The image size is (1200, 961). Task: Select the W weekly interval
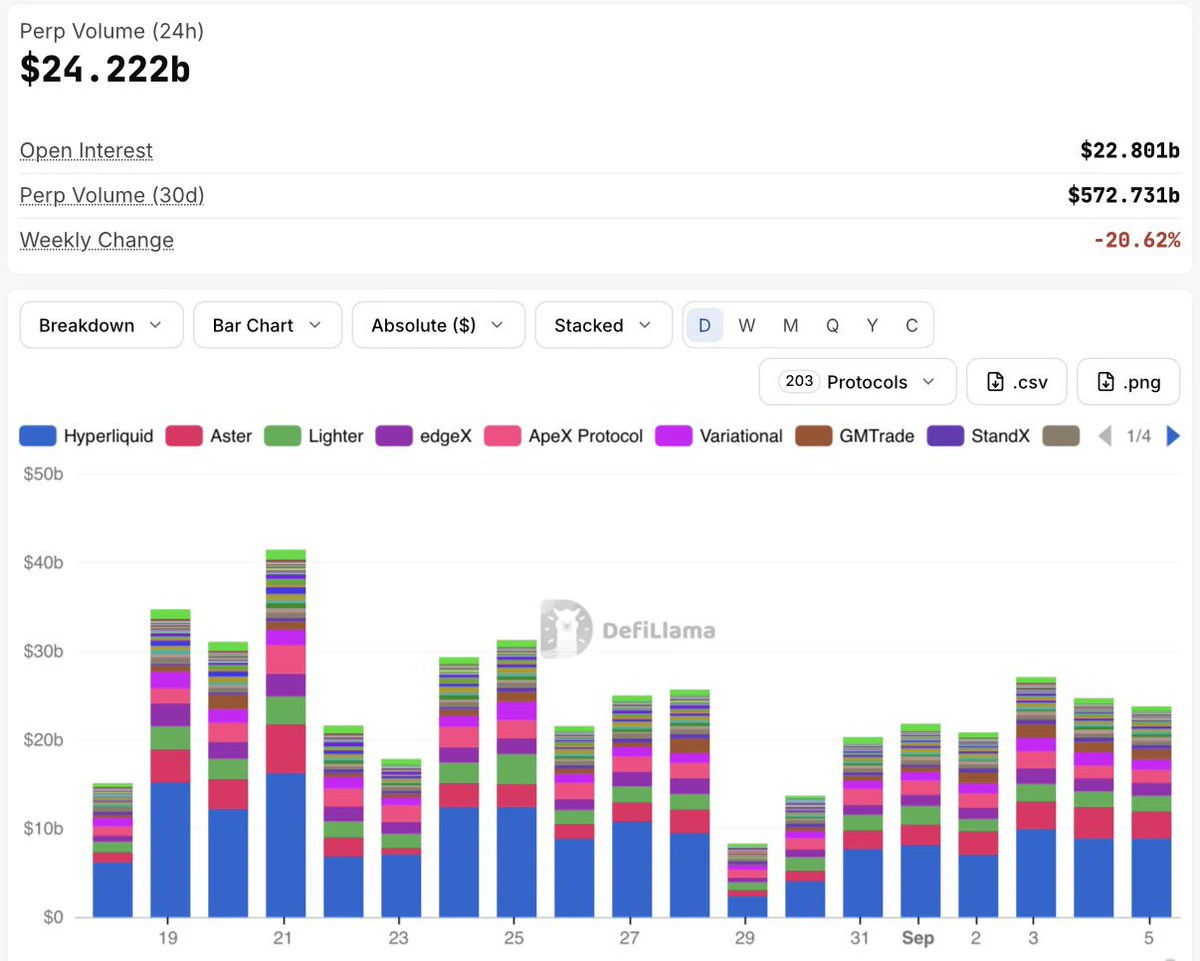747,325
